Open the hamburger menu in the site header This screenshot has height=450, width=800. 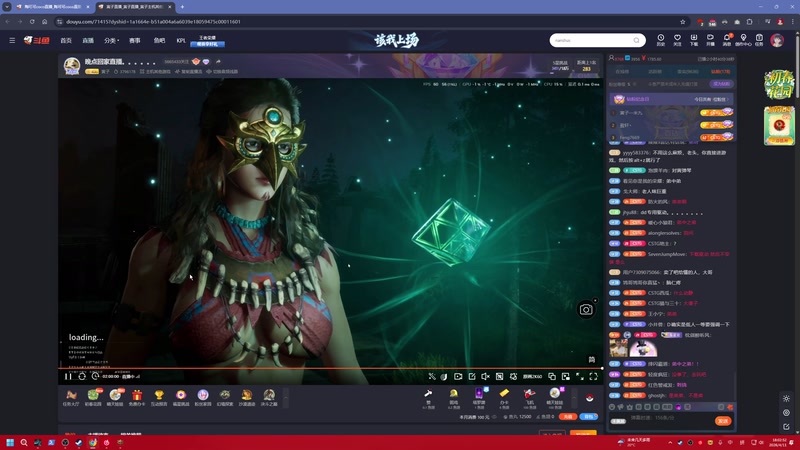click(x=12, y=40)
